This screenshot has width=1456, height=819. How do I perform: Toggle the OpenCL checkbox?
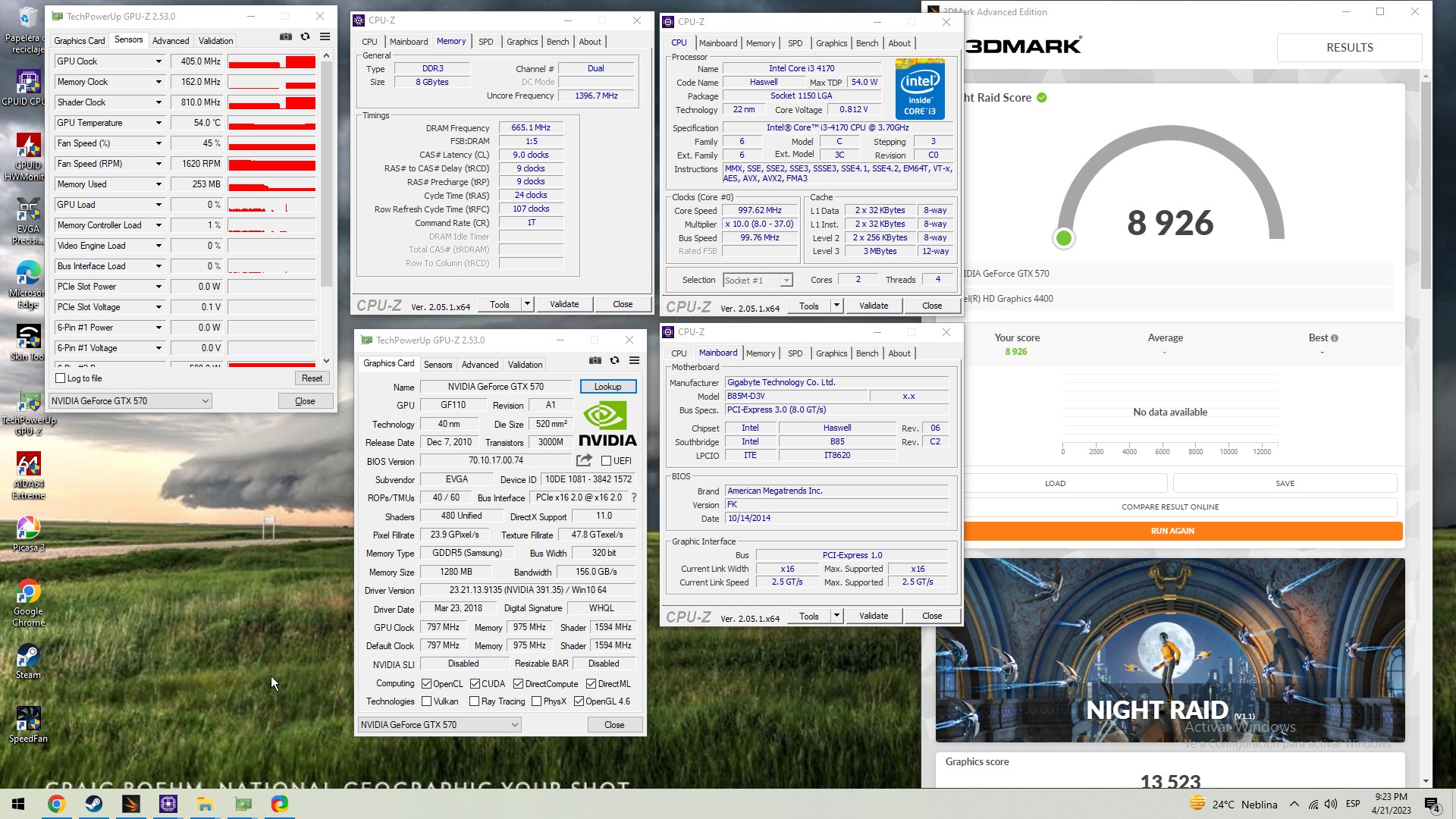pyautogui.click(x=426, y=683)
